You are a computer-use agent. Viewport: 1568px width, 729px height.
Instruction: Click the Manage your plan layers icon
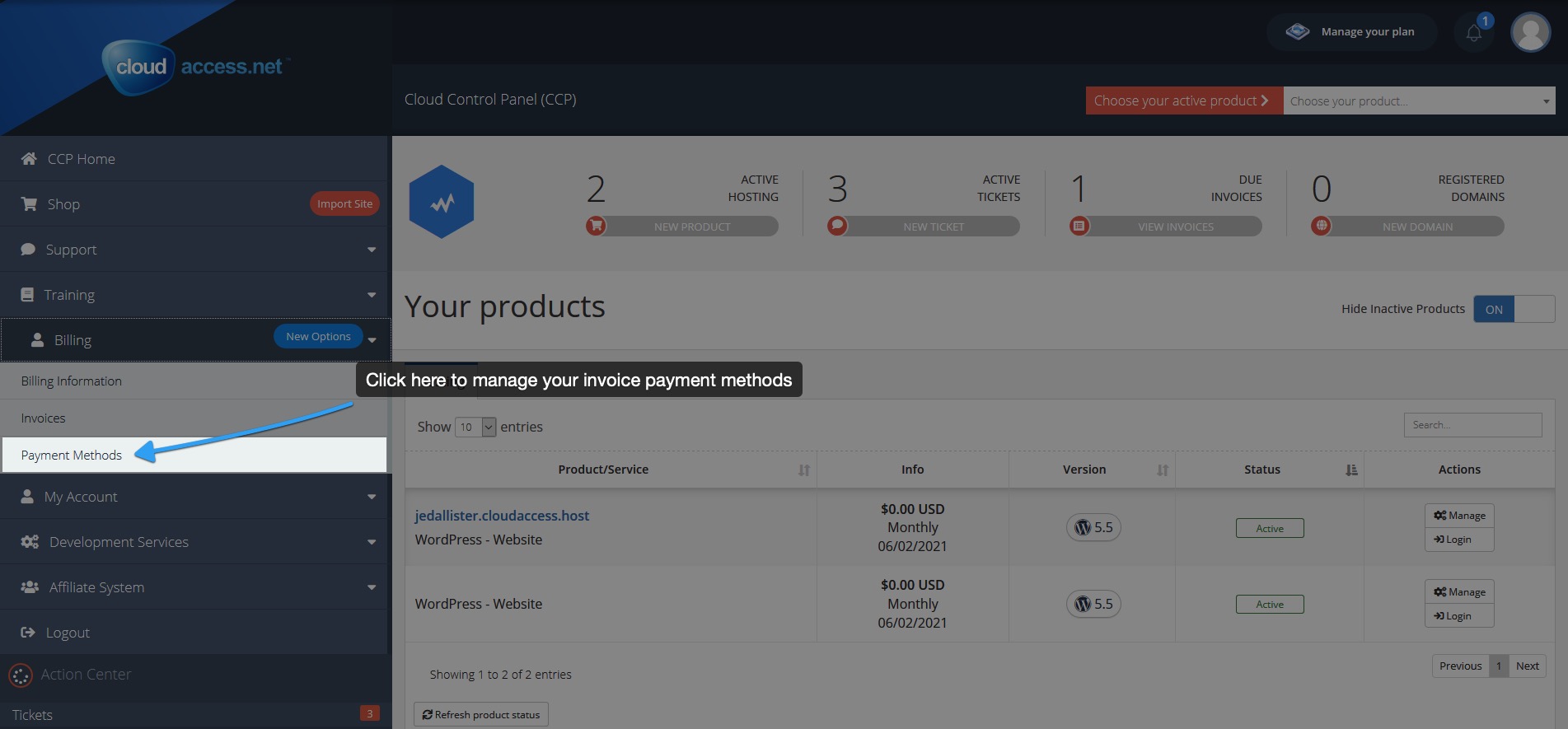[x=1298, y=31]
